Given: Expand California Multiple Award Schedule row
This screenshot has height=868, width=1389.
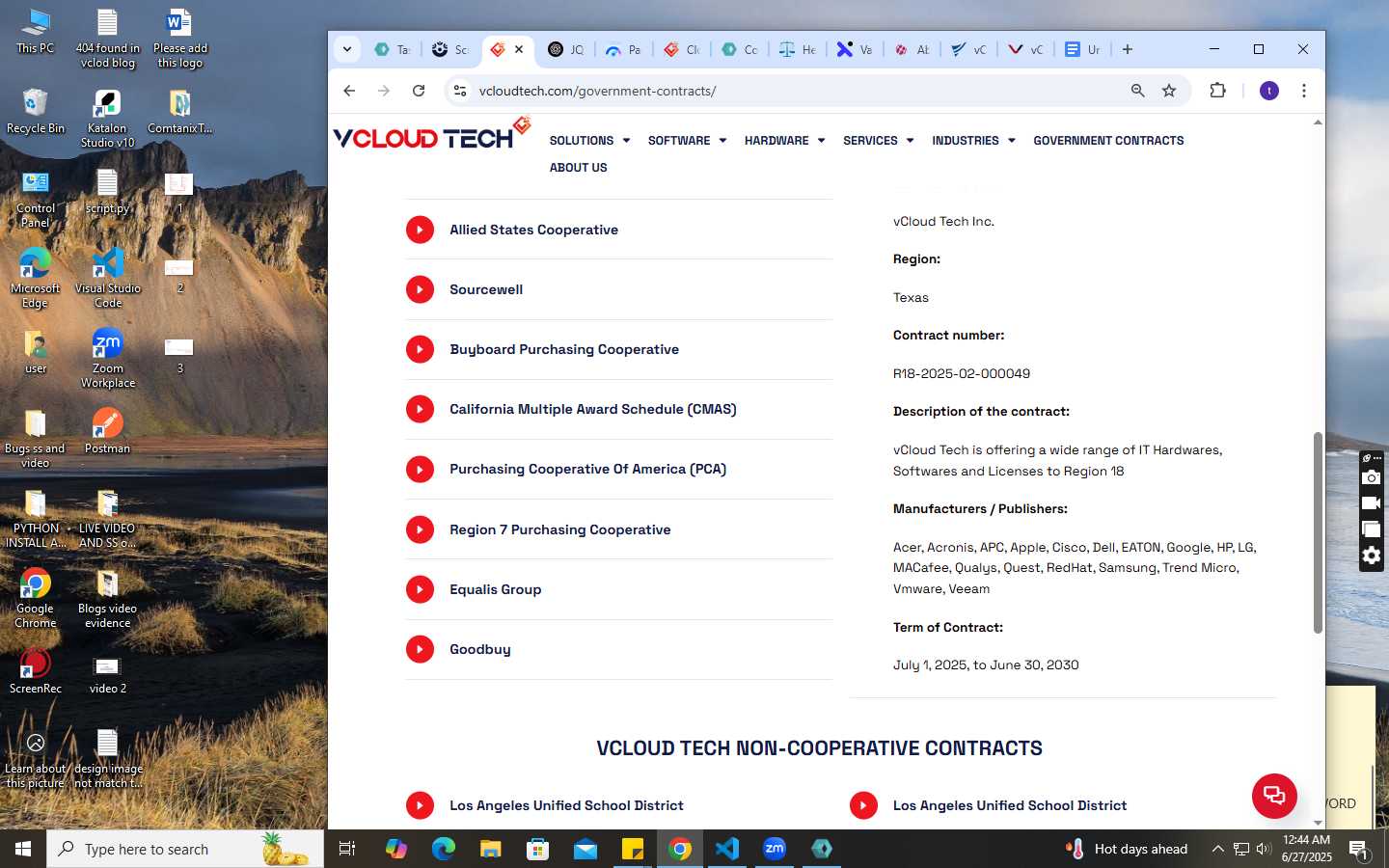Looking at the screenshot, I should pos(618,409).
